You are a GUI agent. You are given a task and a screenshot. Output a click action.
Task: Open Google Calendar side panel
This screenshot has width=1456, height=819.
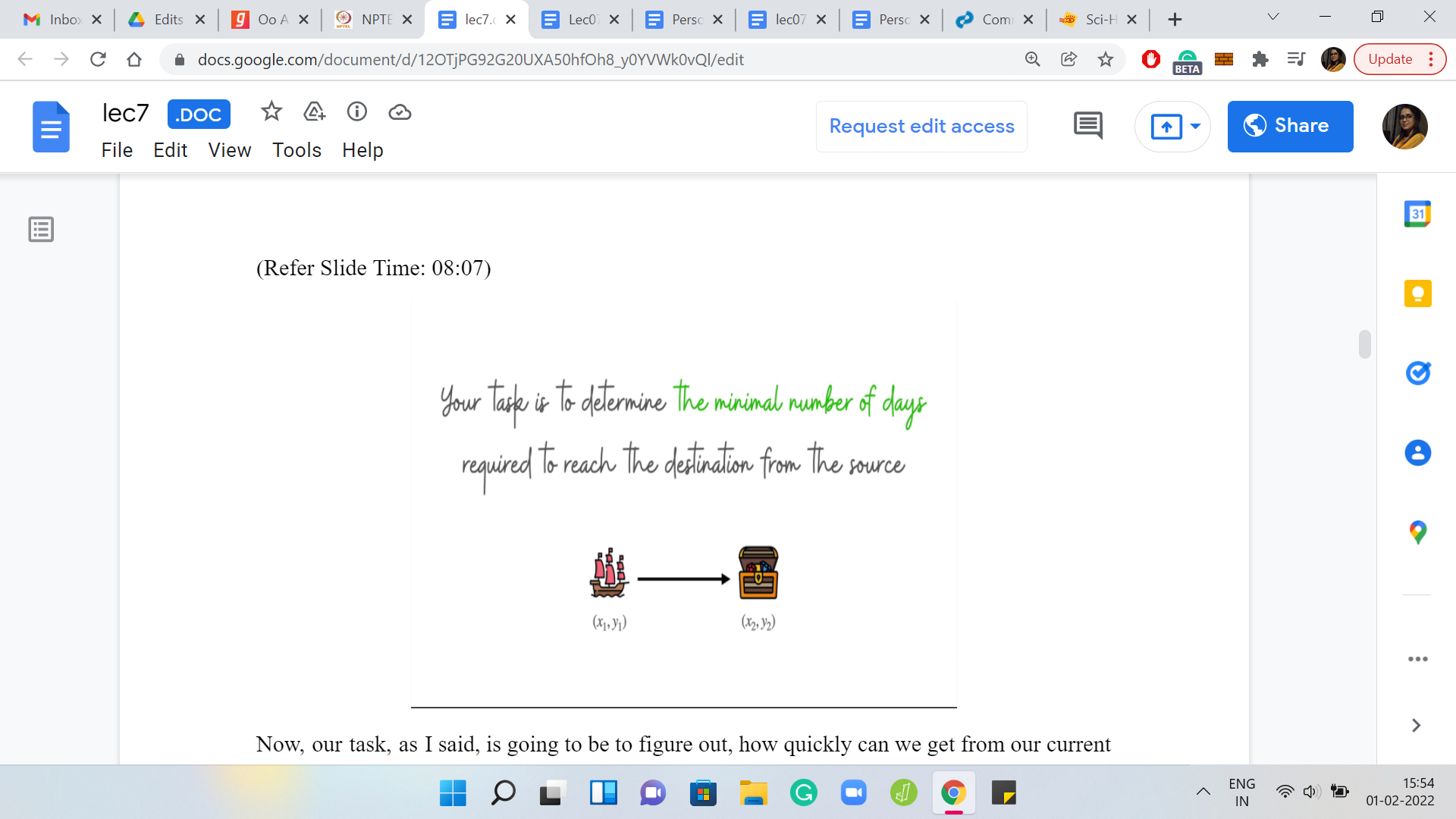pos(1417,214)
